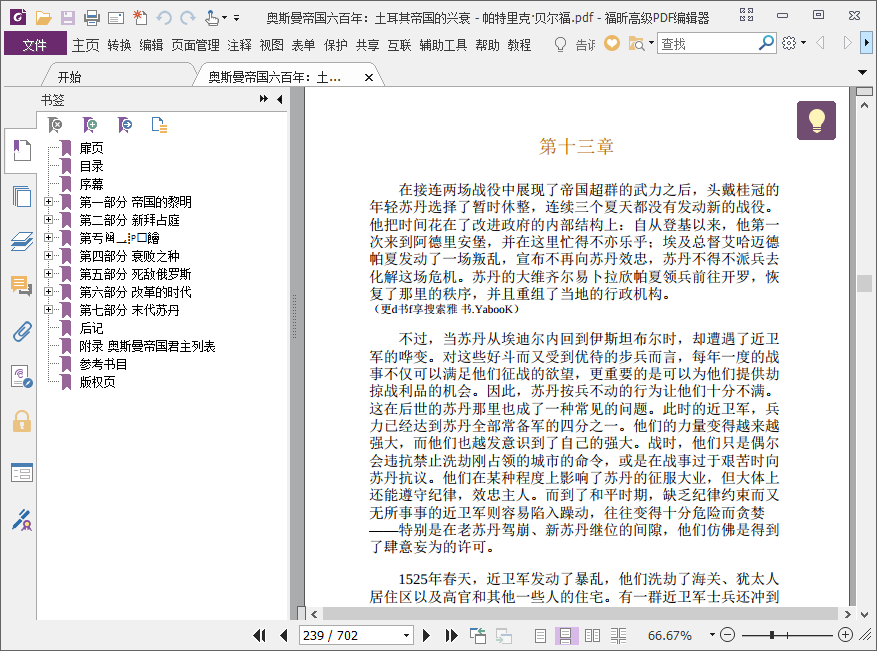877x651 pixels.
Task: Close the 奥斯曼帝国六百年 document tab
Action: (x=369, y=77)
